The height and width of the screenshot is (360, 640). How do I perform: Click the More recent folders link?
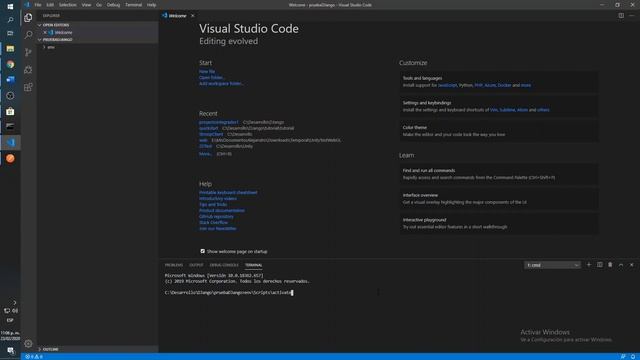pos(205,154)
